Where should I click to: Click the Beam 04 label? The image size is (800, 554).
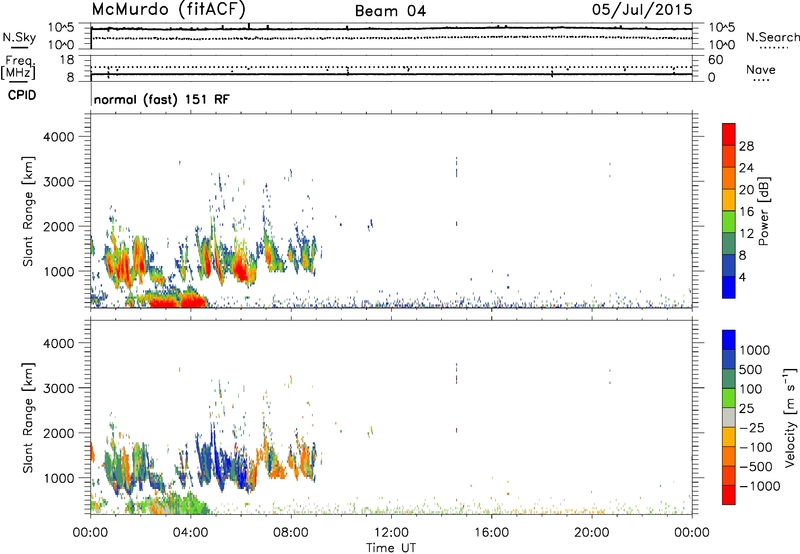(390, 11)
